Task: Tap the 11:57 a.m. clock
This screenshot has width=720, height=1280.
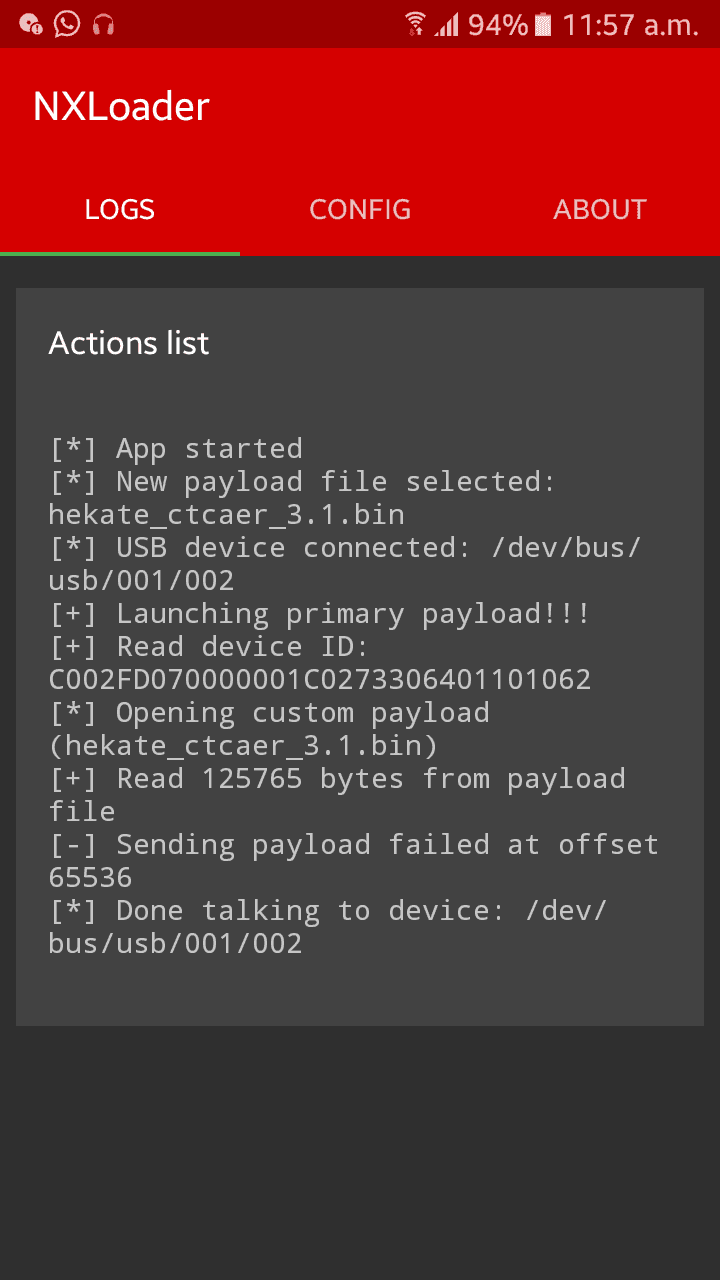Action: 630,24
